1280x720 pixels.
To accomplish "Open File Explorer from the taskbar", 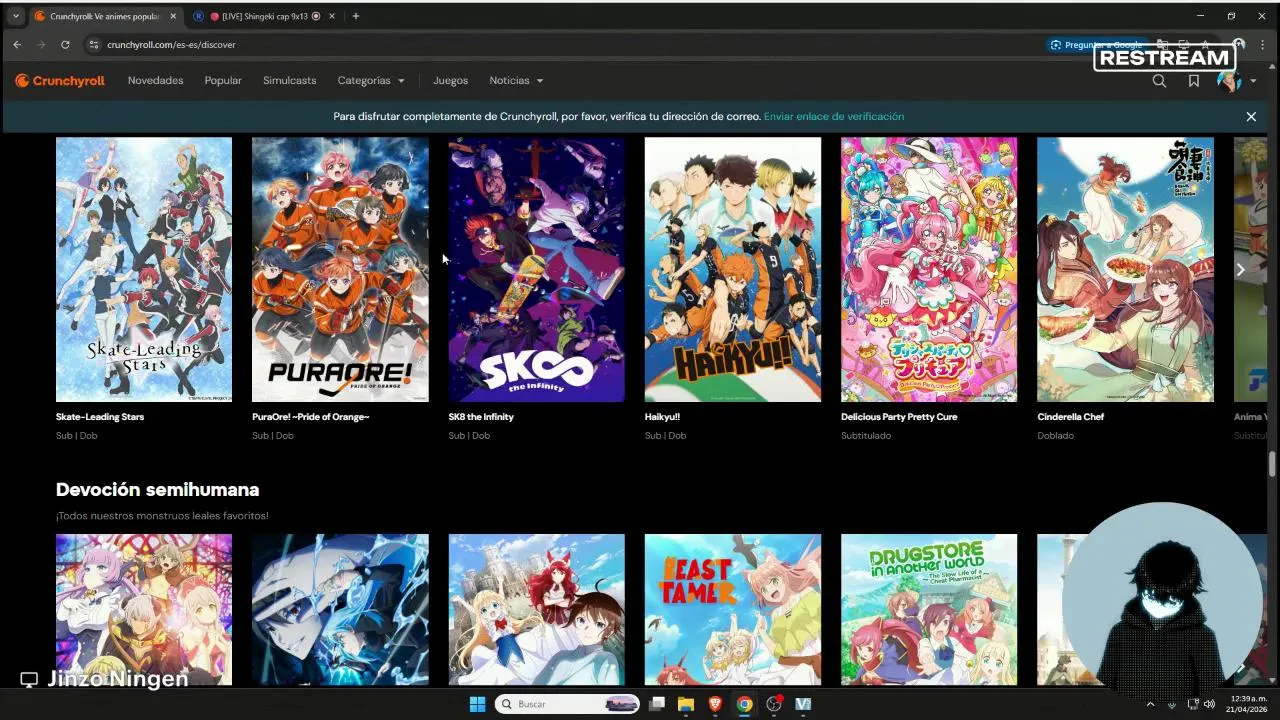I will pyautogui.click(x=686, y=704).
